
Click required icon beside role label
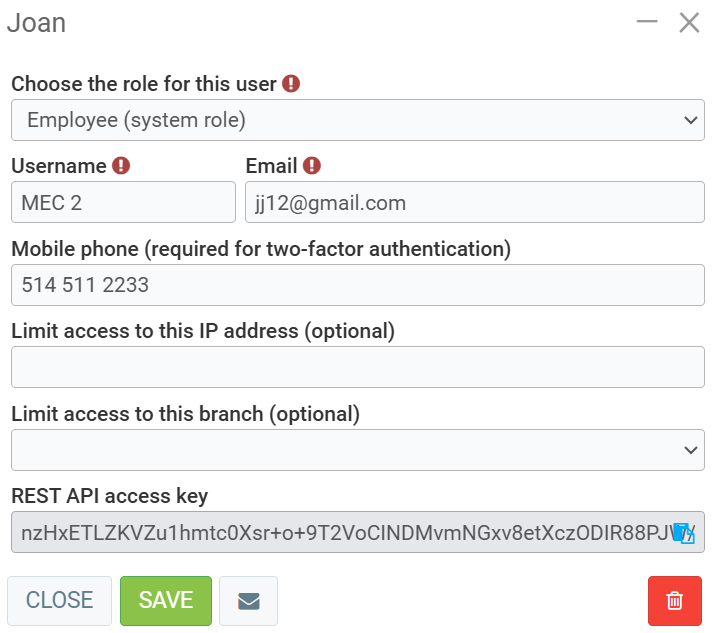pos(291,84)
